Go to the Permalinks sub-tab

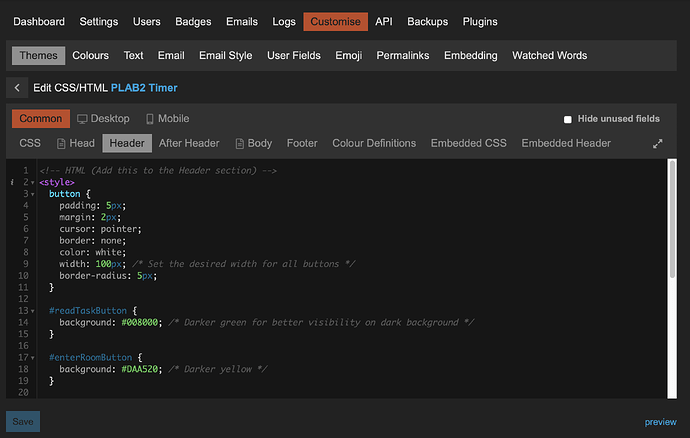click(x=403, y=55)
